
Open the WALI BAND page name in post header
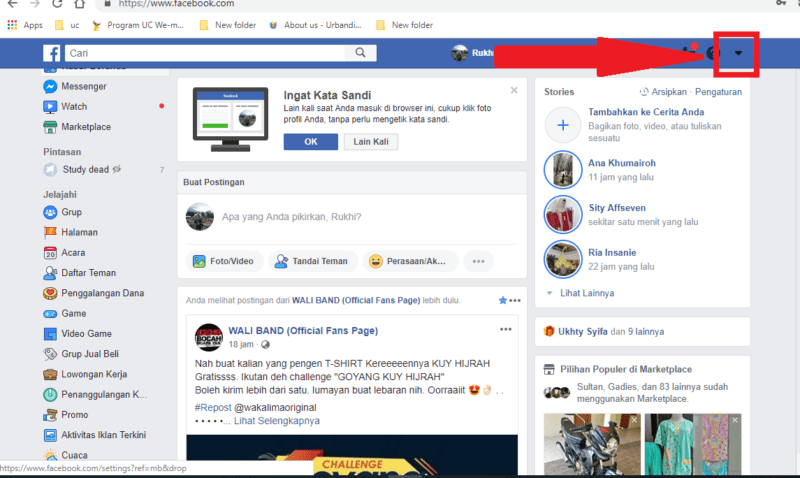click(x=303, y=331)
